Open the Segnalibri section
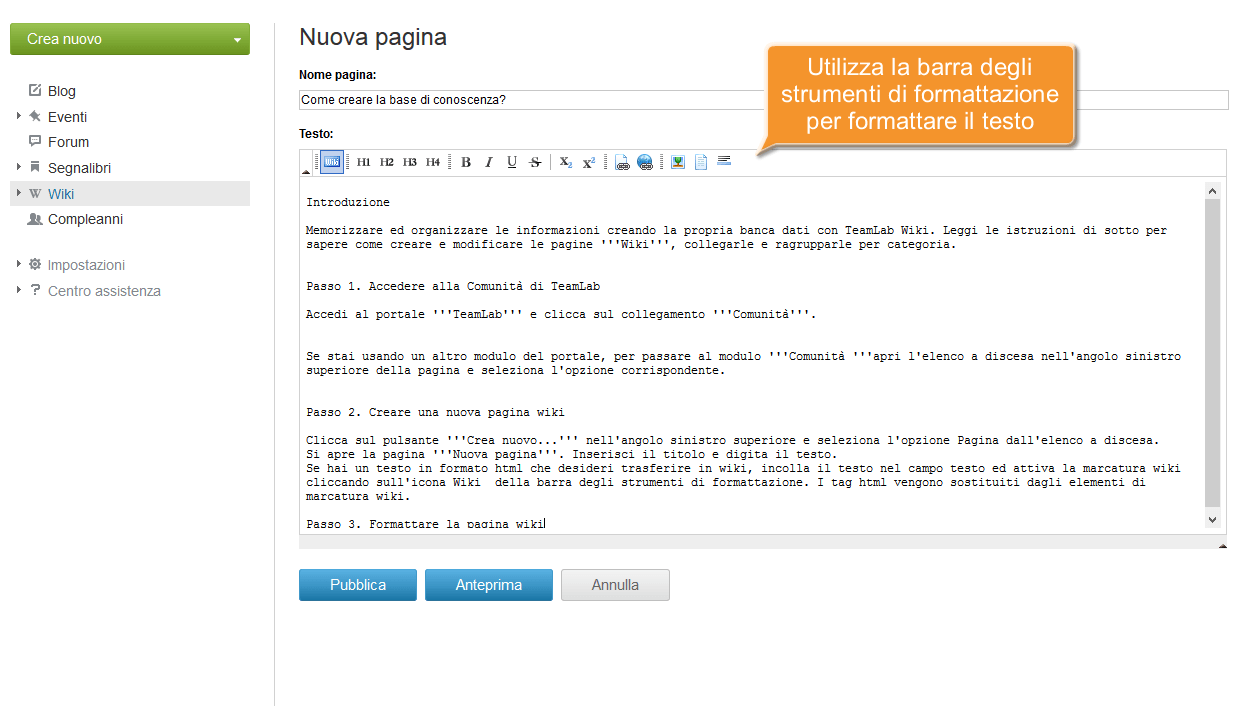1238x706 pixels. click(x=79, y=168)
